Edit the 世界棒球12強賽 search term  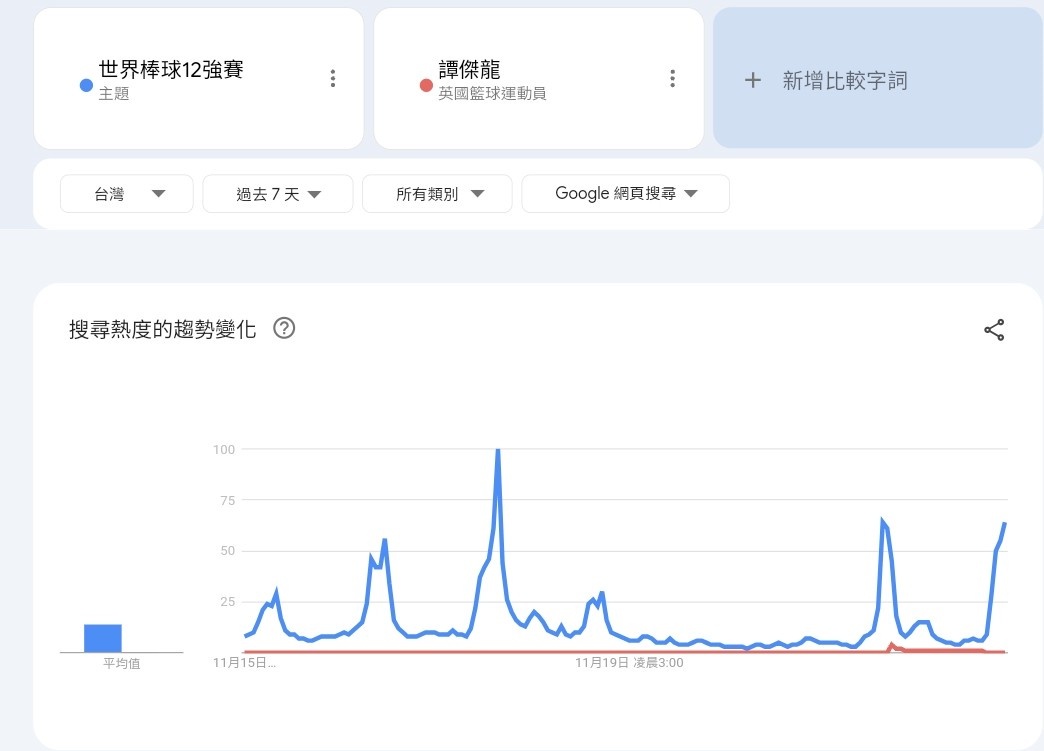(171, 70)
